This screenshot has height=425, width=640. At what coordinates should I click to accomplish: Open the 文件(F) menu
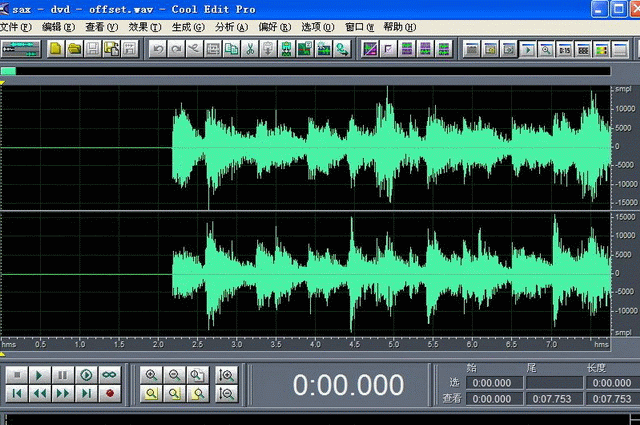click(16, 27)
